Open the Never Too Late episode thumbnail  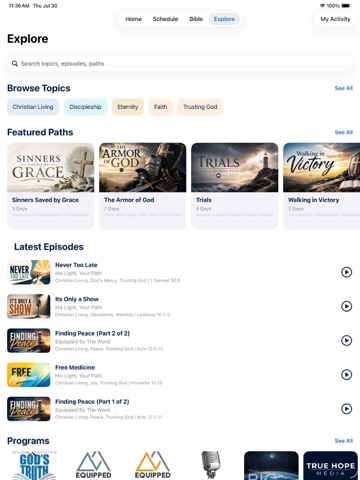(29, 272)
